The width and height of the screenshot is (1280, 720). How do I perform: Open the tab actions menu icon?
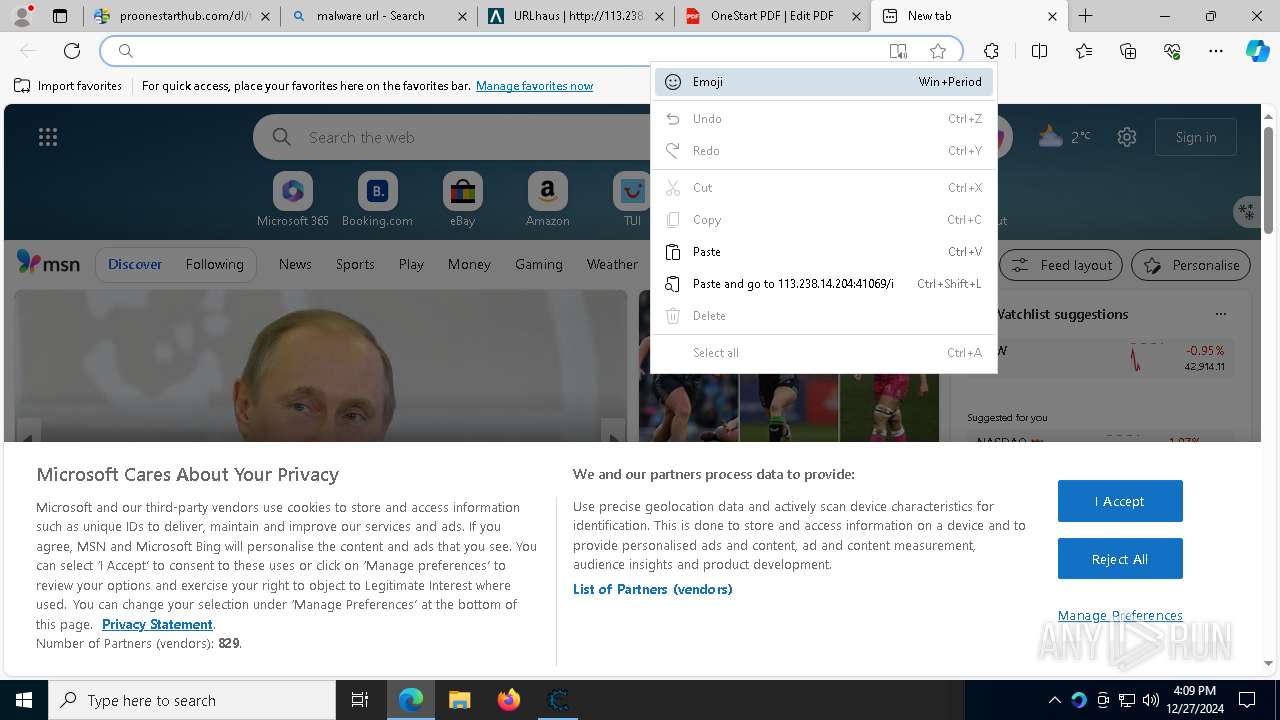coord(60,16)
